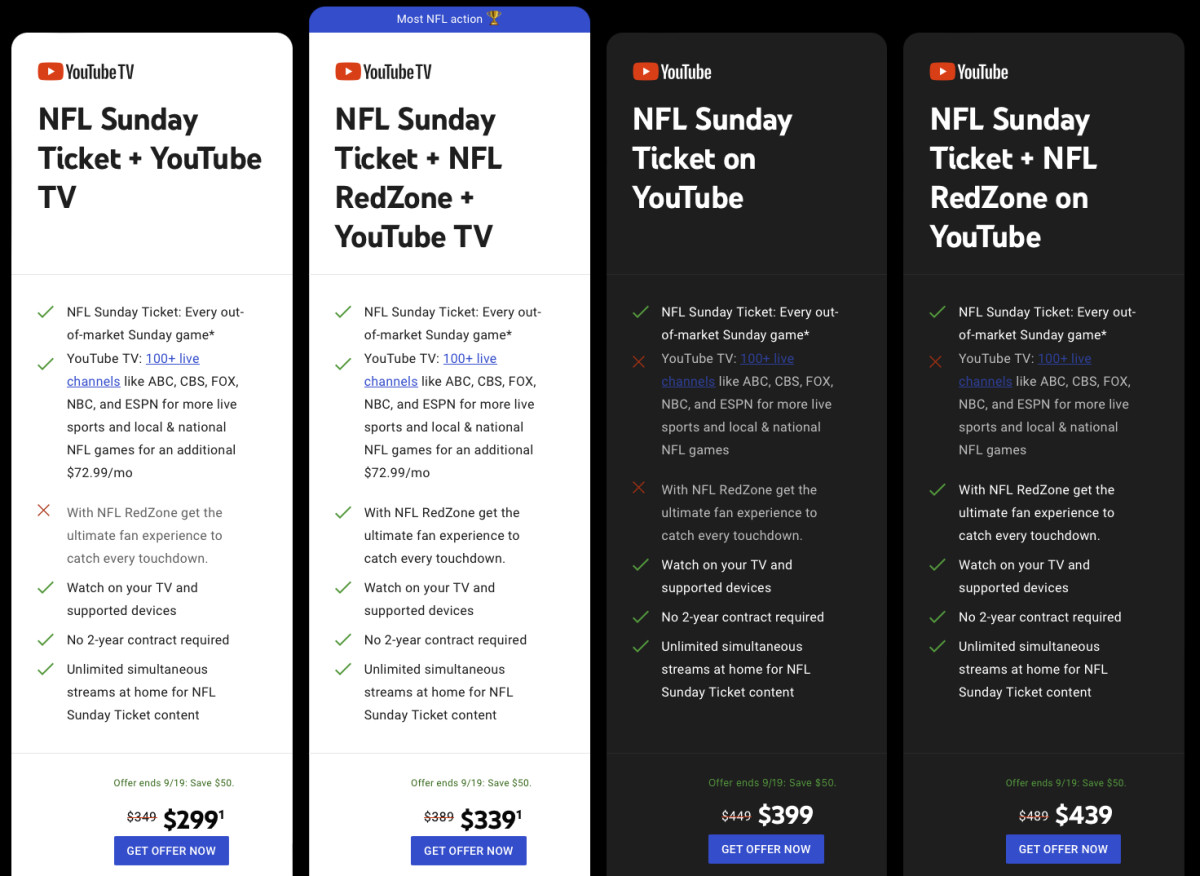This screenshot has height=876, width=1200.
Task: Click the YouTube TV logo on the first plan card
Action: pyautogui.click(x=85, y=71)
